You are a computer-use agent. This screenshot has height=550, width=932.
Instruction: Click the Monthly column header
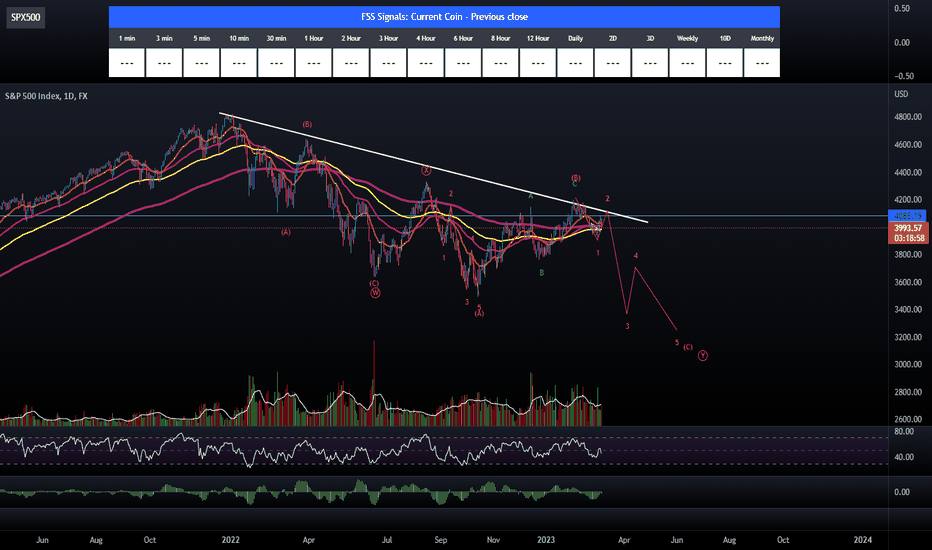coord(762,38)
